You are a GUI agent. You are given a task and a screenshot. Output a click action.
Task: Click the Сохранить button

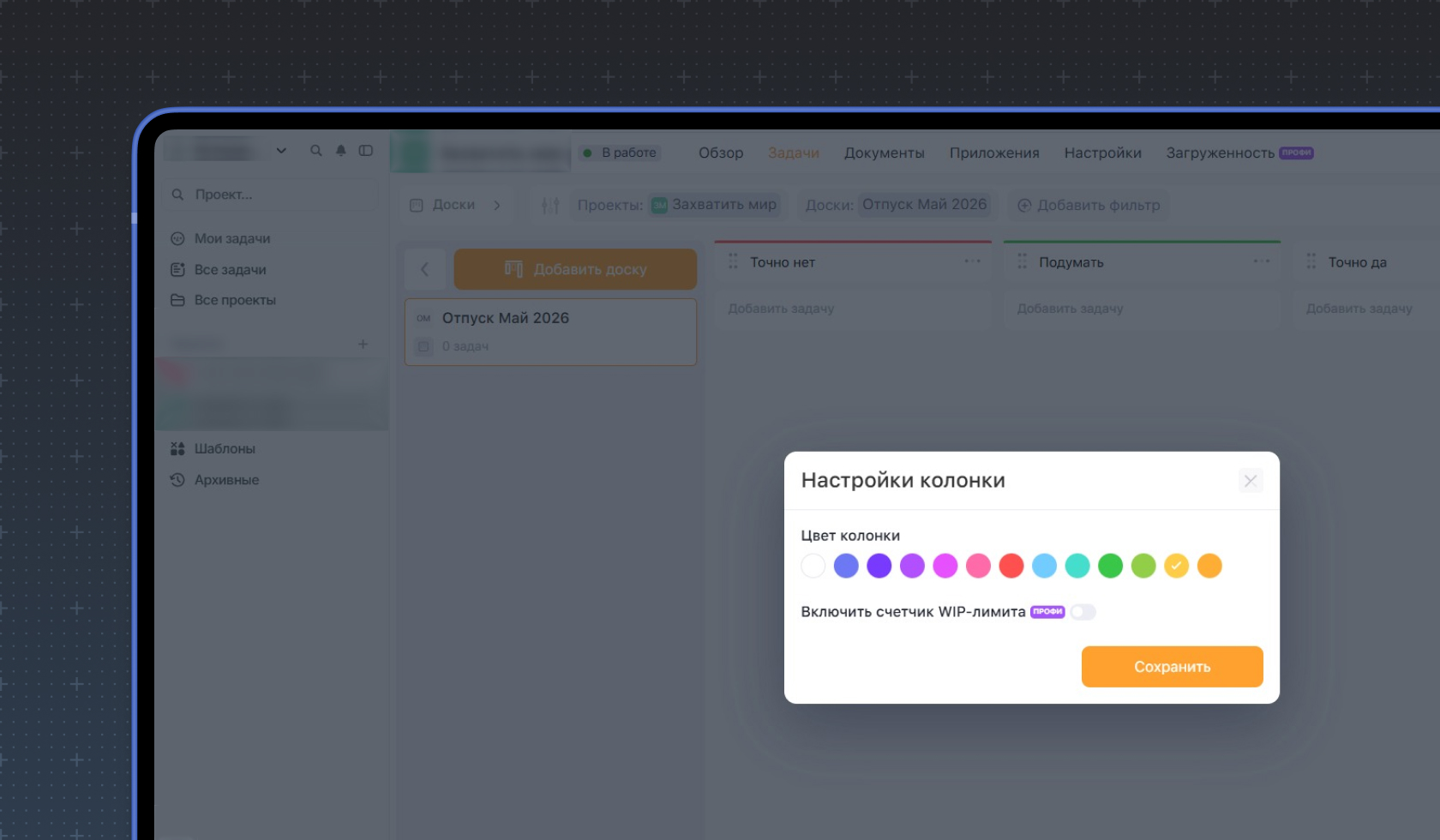pyautogui.click(x=1172, y=667)
